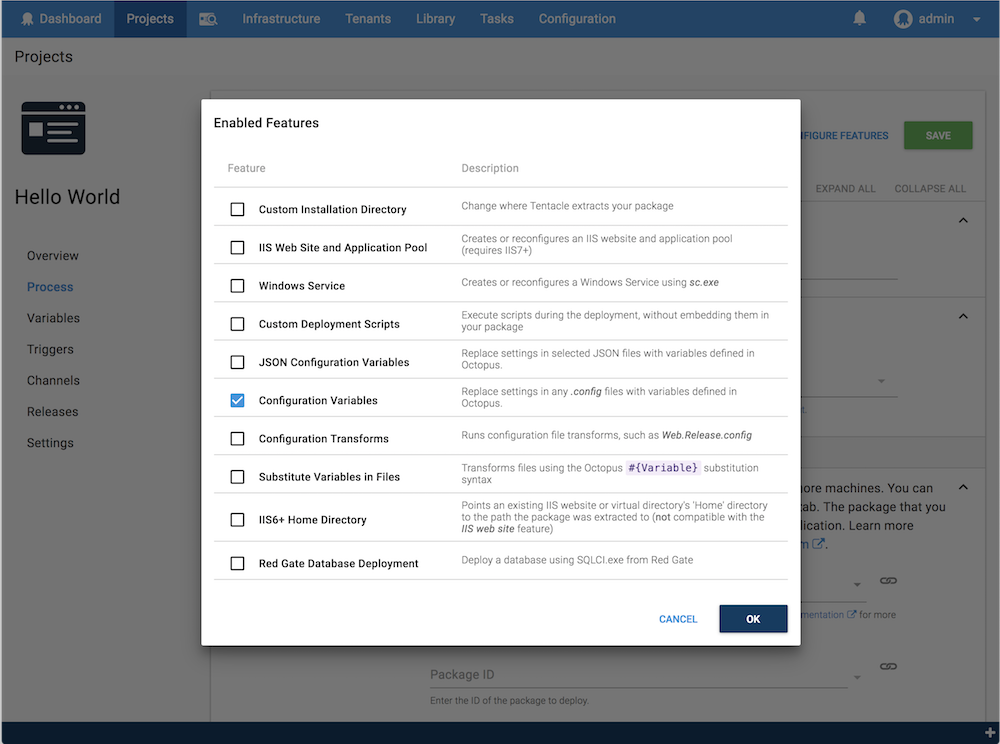Collapse the top section chevron under Collapse All
This screenshot has height=744, width=1000.
coord(963,220)
